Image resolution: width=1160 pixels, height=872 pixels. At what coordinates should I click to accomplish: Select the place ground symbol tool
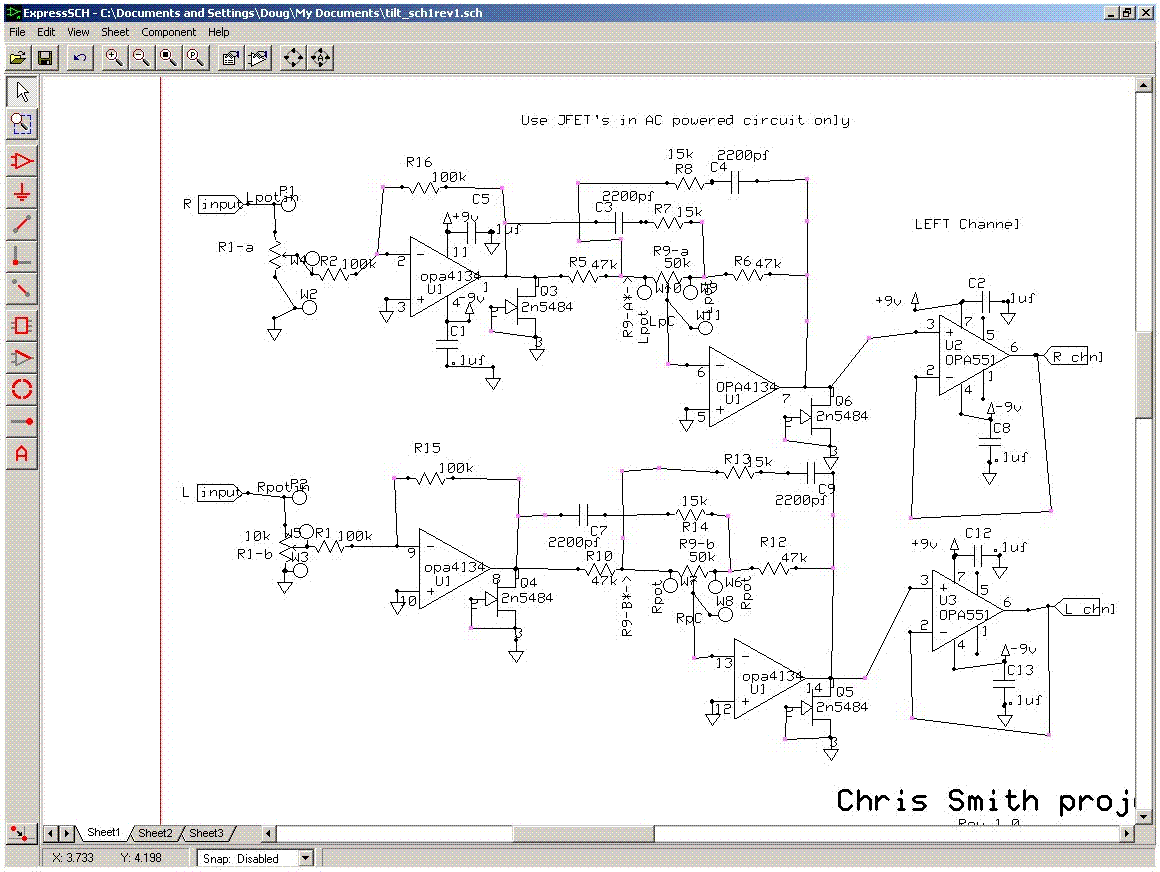tap(22, 193)
